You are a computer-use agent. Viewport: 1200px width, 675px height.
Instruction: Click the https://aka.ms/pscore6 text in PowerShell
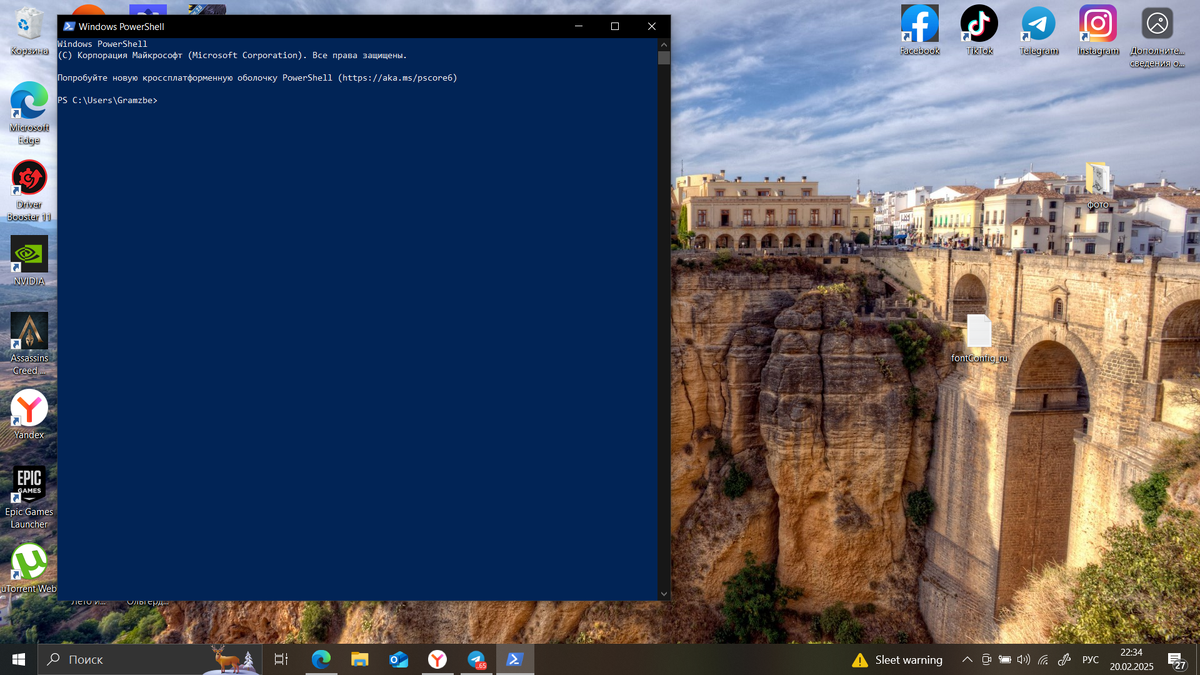pos(398,78)
